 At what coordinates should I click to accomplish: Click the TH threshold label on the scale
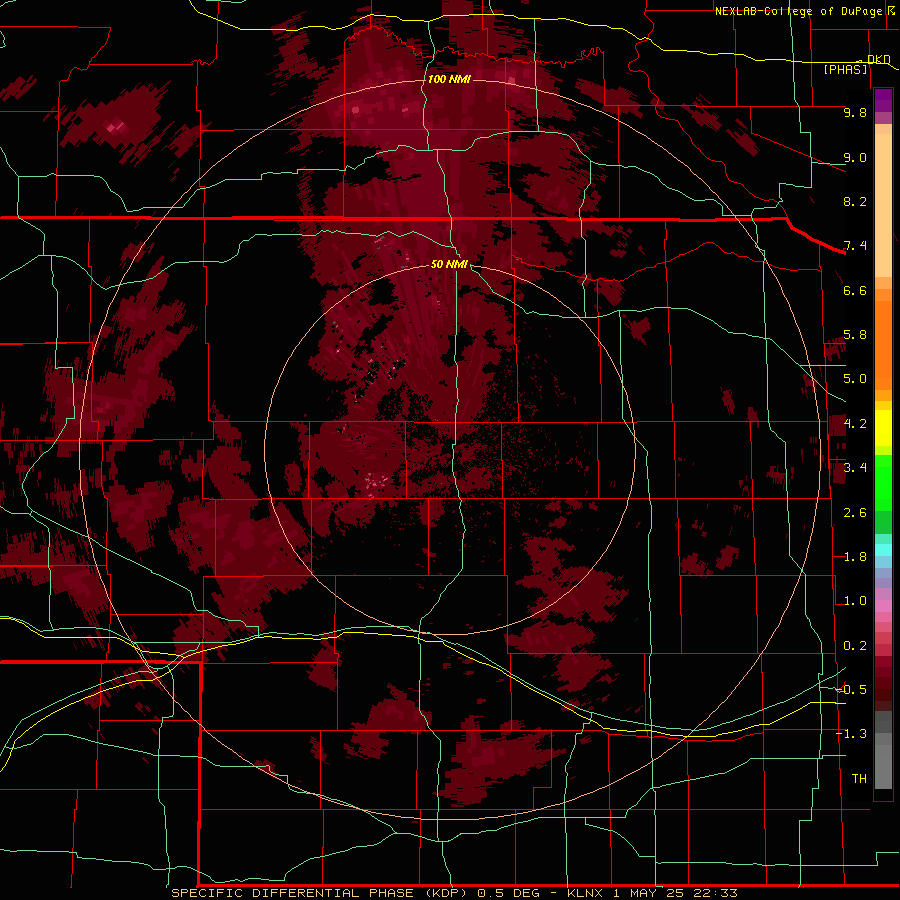[x=859, y=779]
